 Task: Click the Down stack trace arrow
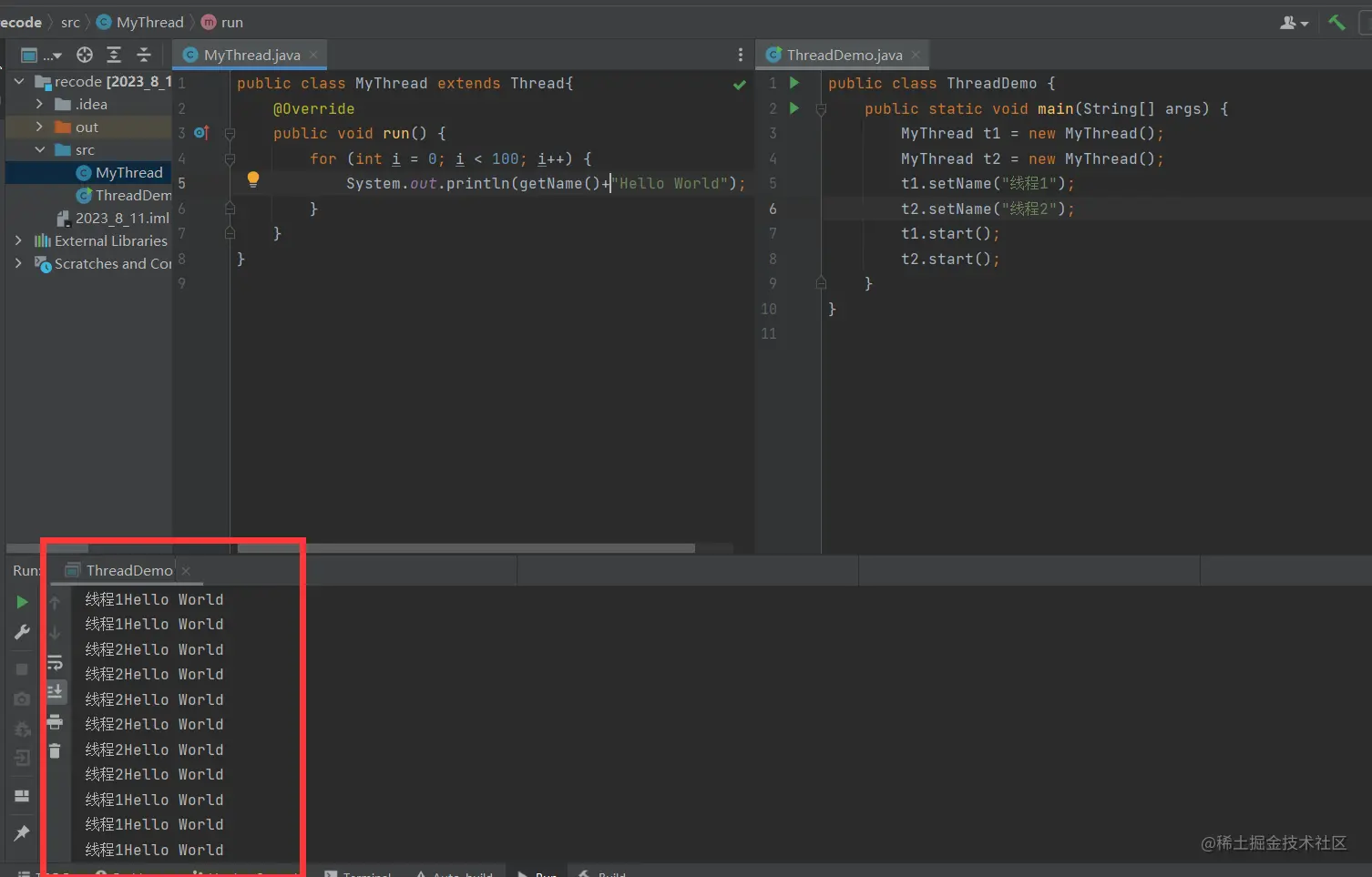click(x=55, y=632)
